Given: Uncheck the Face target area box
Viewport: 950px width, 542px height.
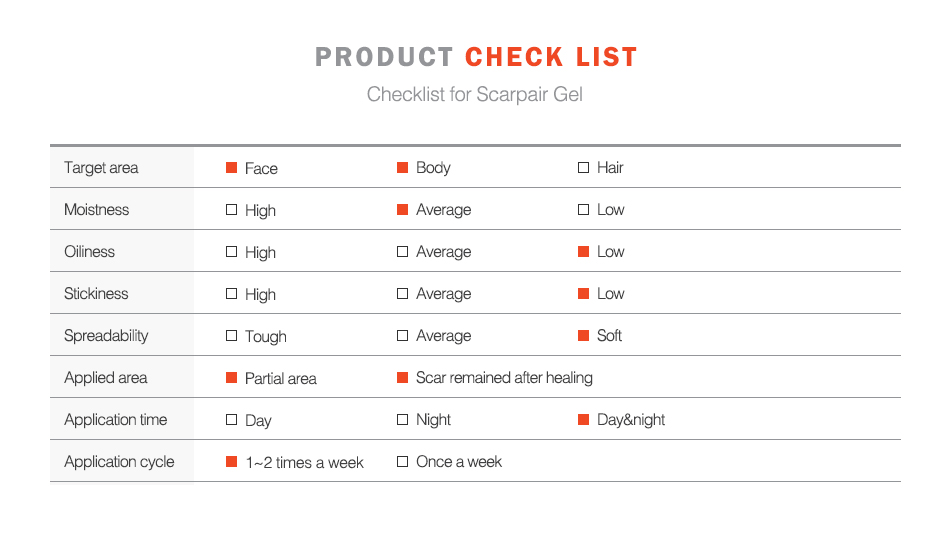Looking at the screenshot, I should (232, 168).
